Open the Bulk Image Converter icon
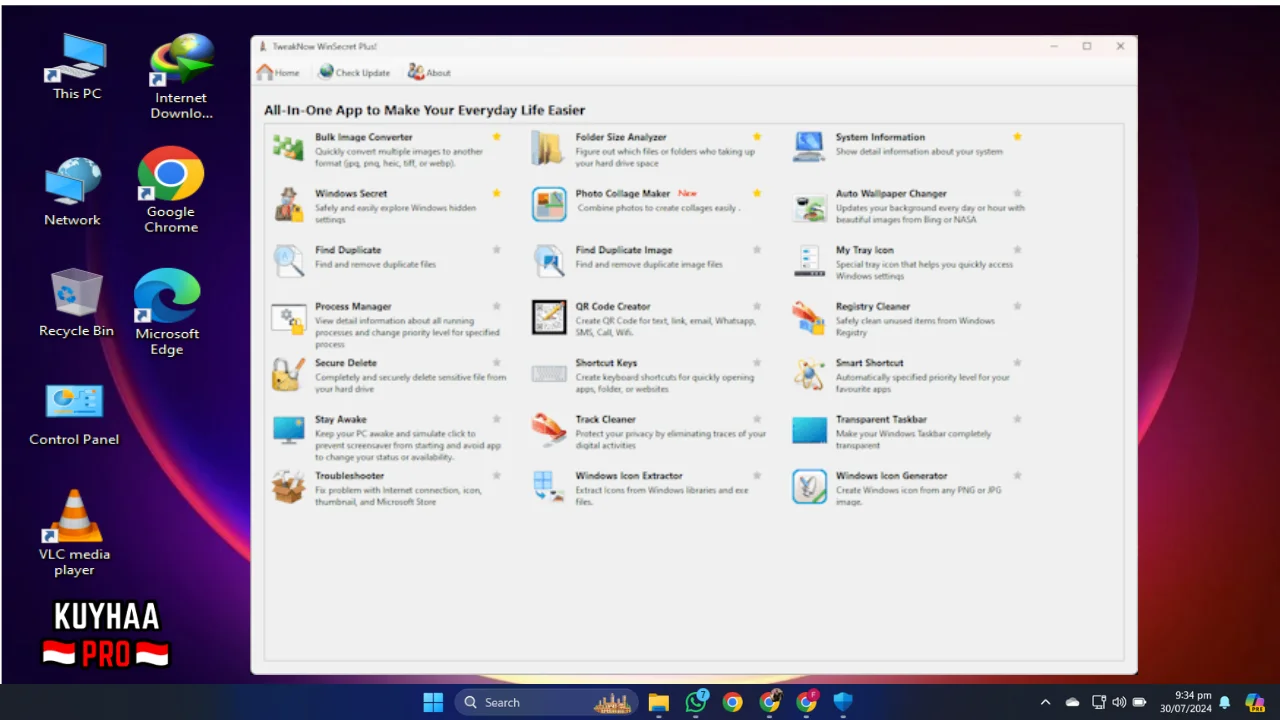Screen dimensions: 1280x720 (x=288, y=147)
